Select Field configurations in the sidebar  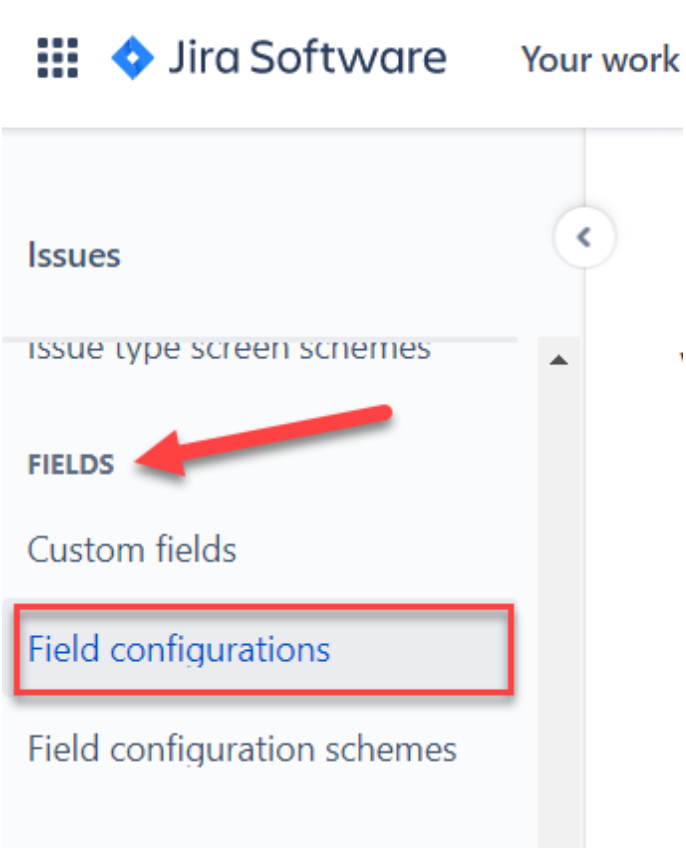click(179, 650)
